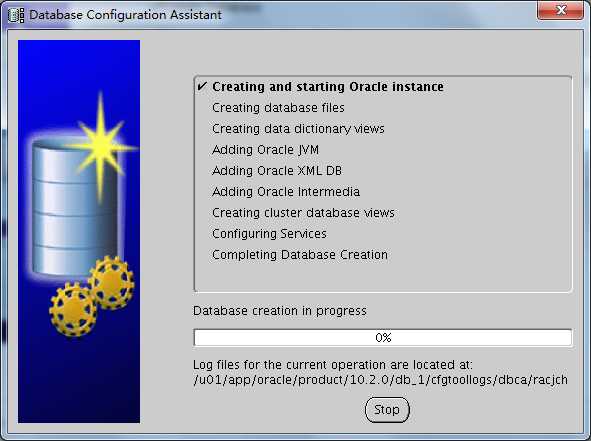Select 'Creating cluster database views' step
591x441 pixels.
[303, 213]
